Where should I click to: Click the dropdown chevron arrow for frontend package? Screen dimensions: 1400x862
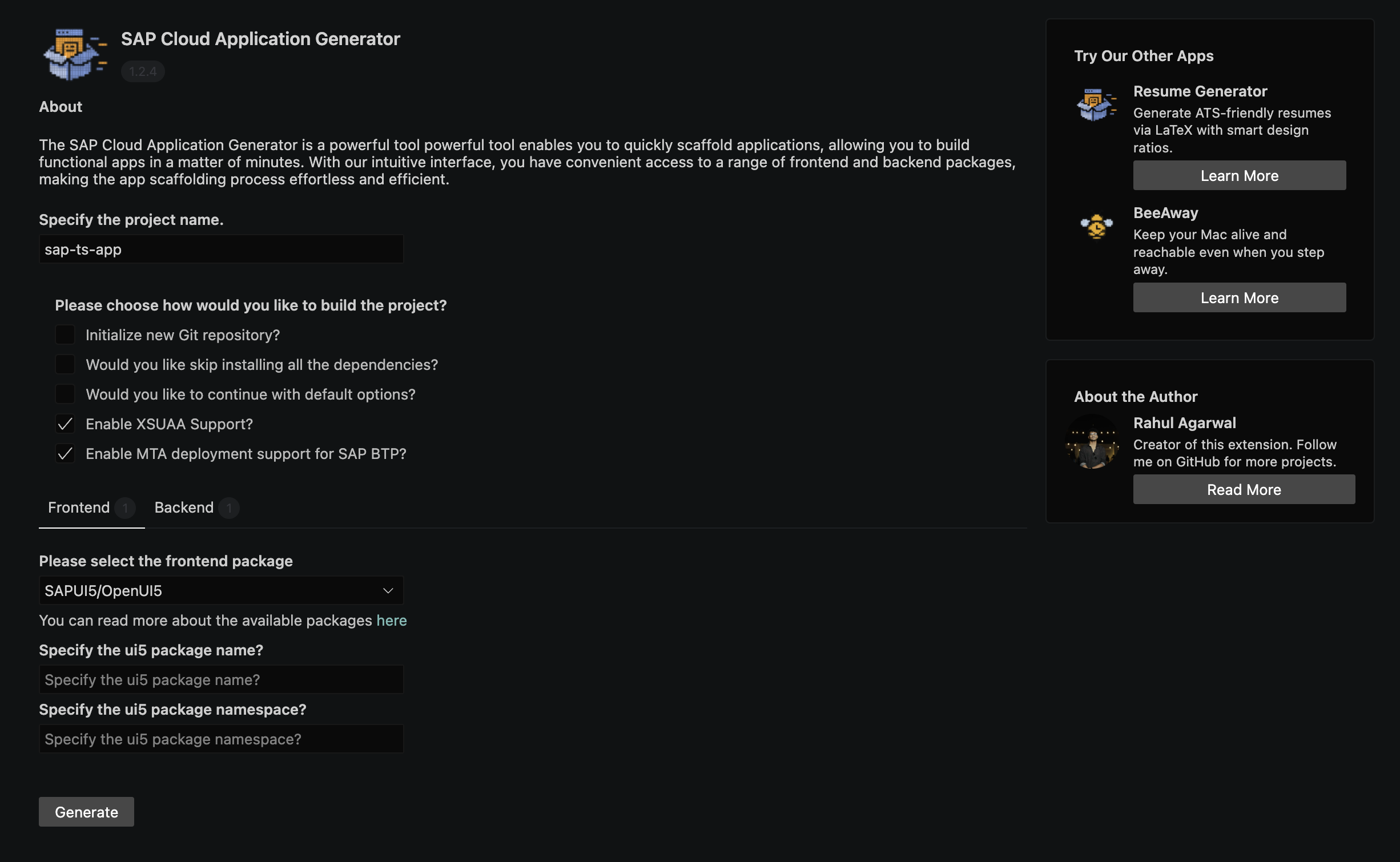388,590
